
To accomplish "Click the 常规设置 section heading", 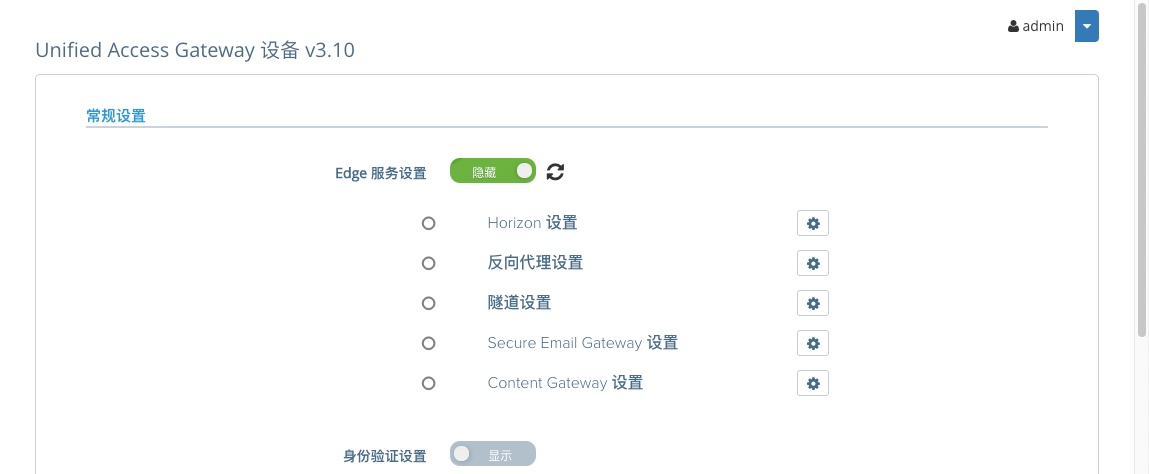I will click(116, 116).
